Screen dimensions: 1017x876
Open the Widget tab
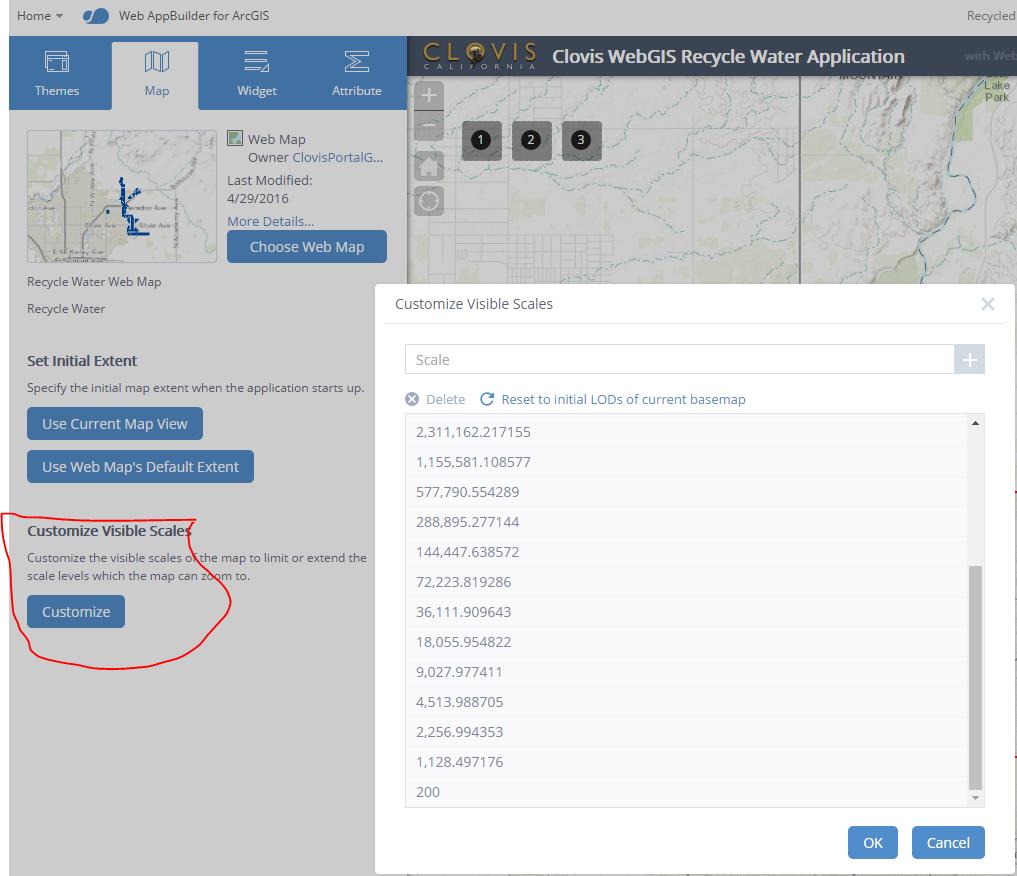pos(257,73)
